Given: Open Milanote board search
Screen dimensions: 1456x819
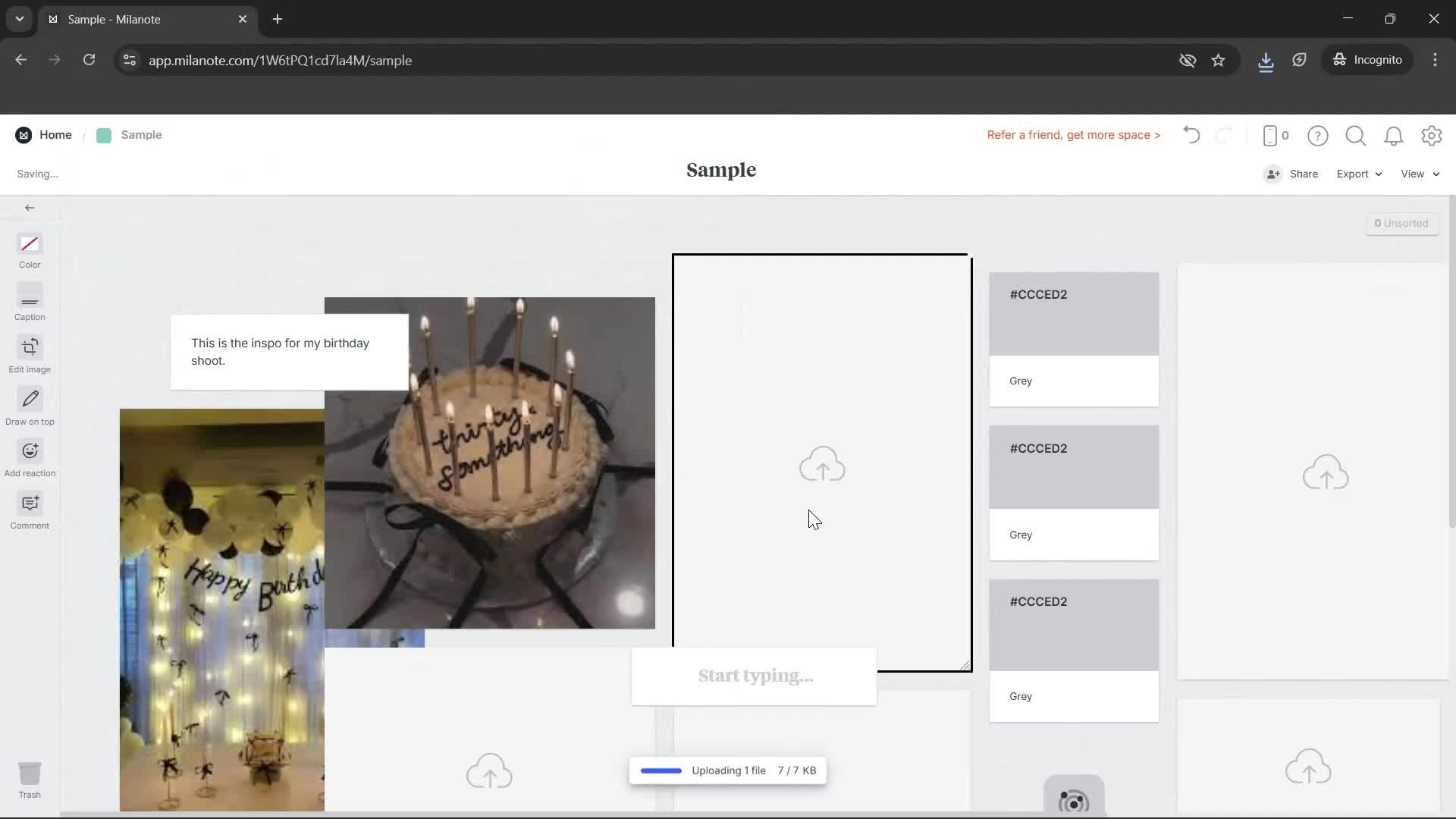Looking at the screenshot, I should (1355, 135).
